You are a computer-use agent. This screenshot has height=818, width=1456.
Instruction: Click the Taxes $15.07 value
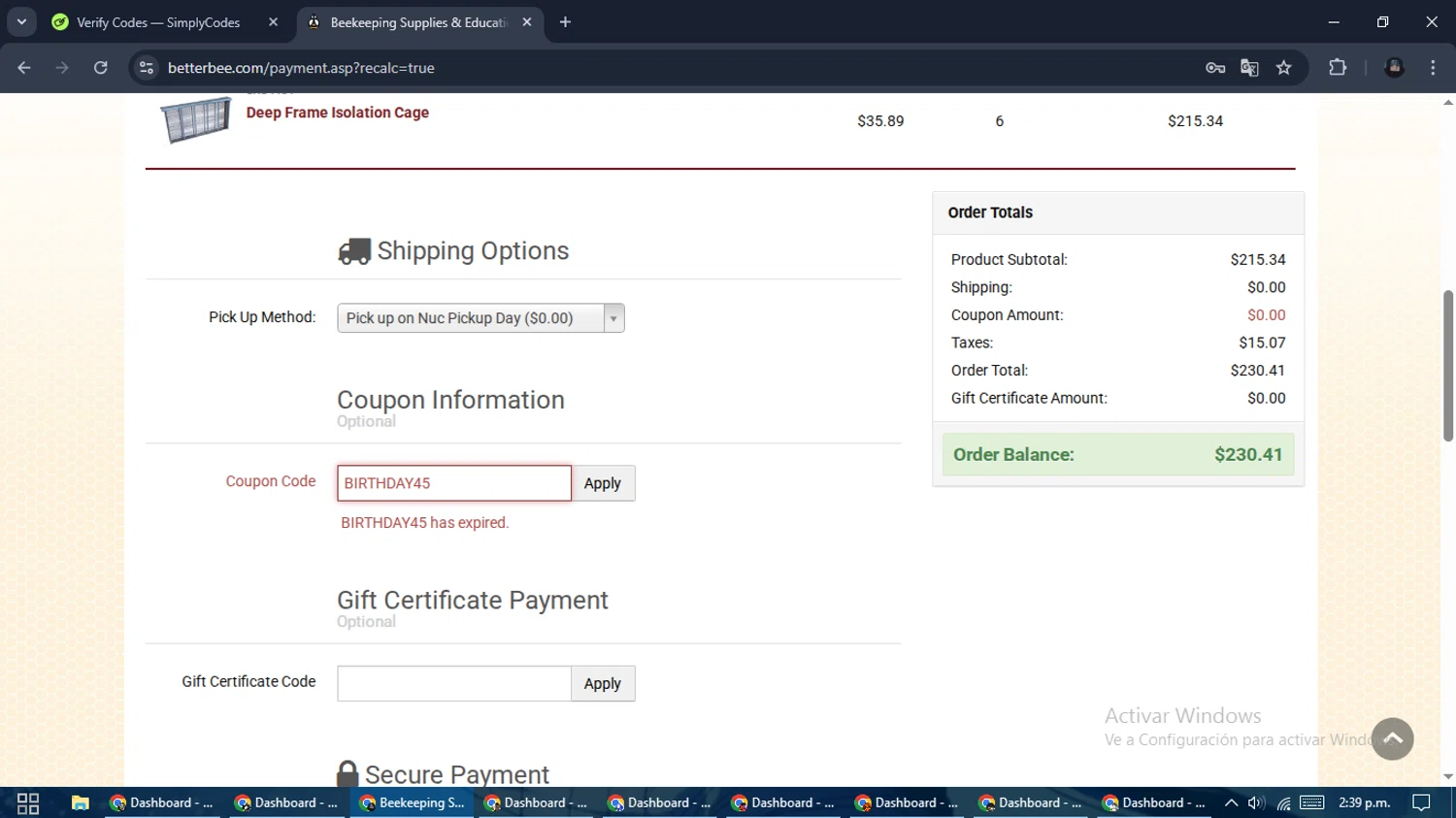pos(1262,343)
